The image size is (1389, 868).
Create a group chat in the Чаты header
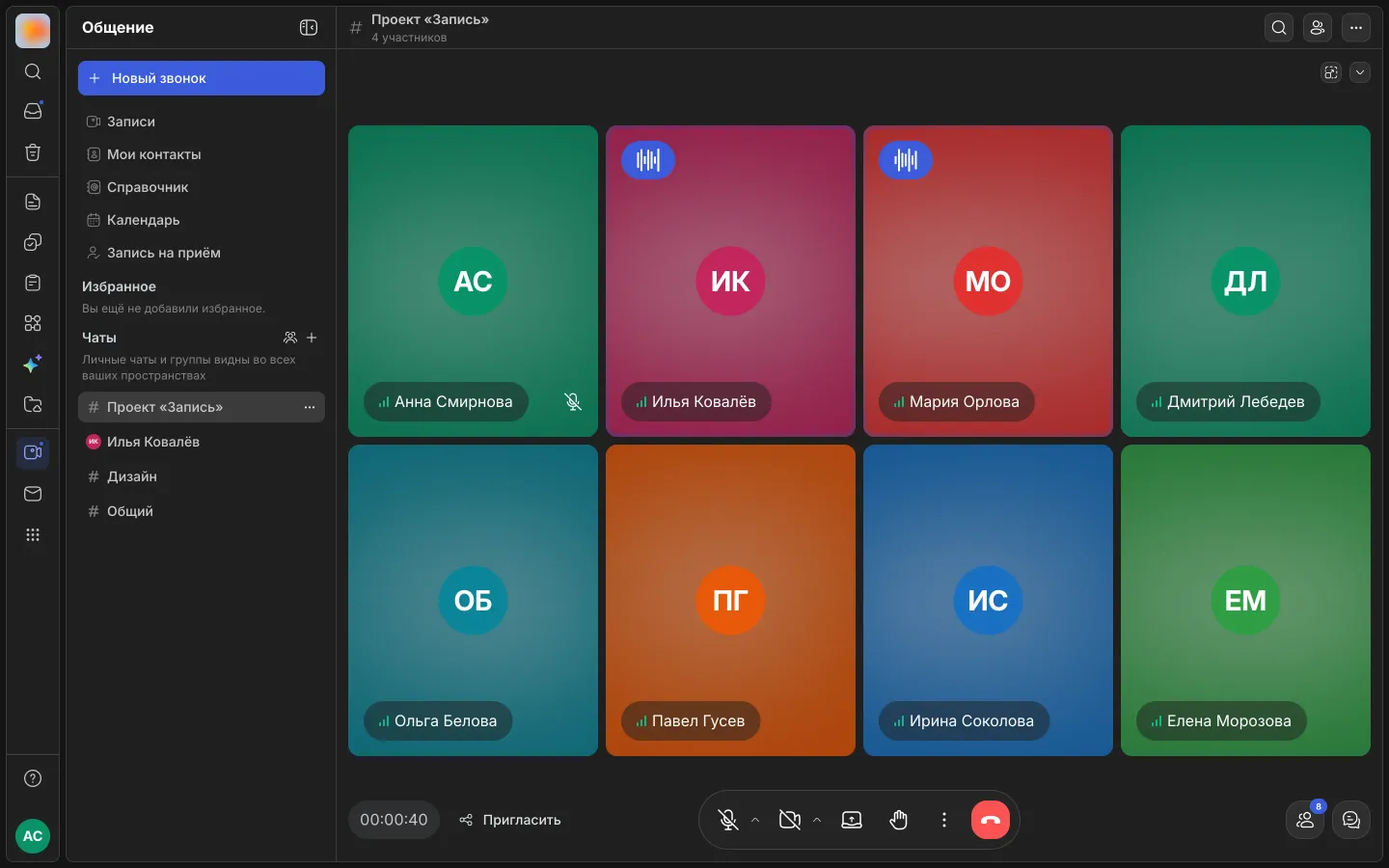(290, 338)
